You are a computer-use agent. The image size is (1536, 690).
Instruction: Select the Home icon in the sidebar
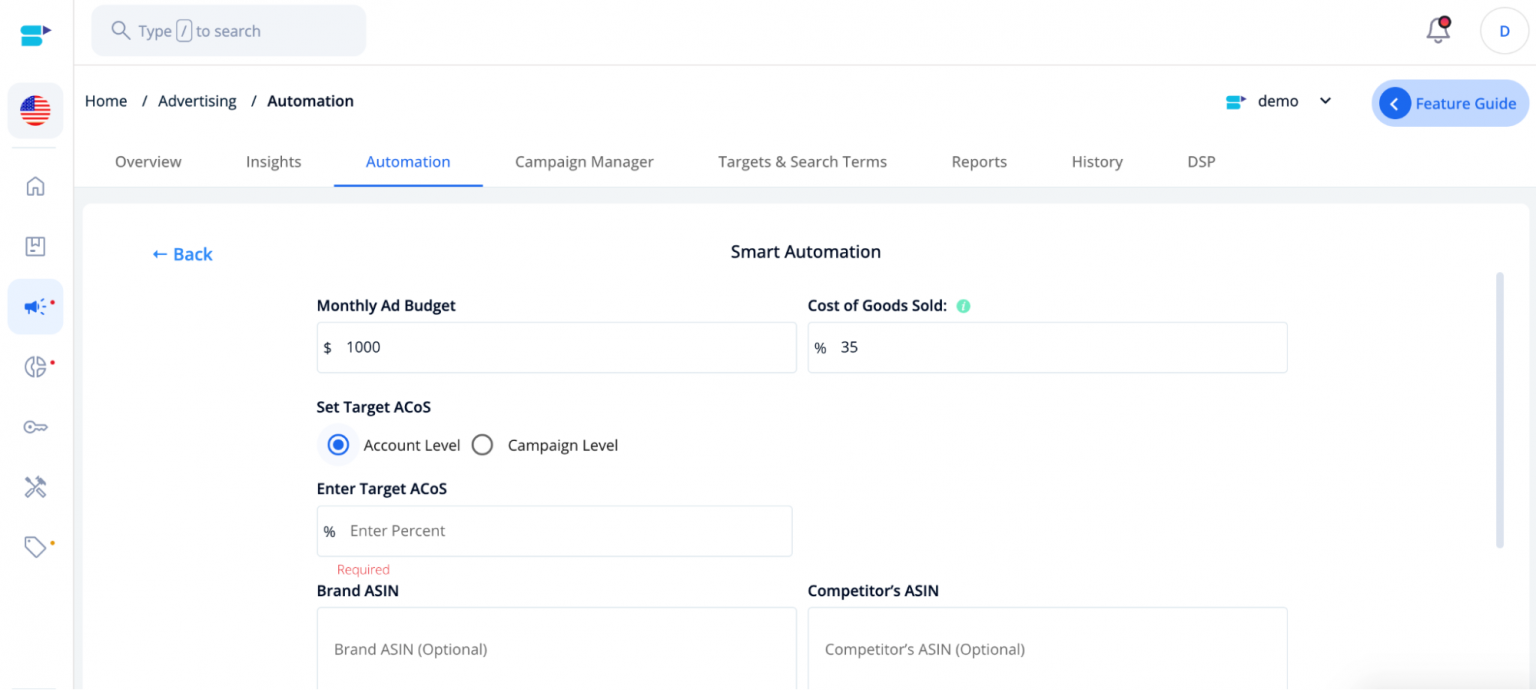[x=35, y=186]
